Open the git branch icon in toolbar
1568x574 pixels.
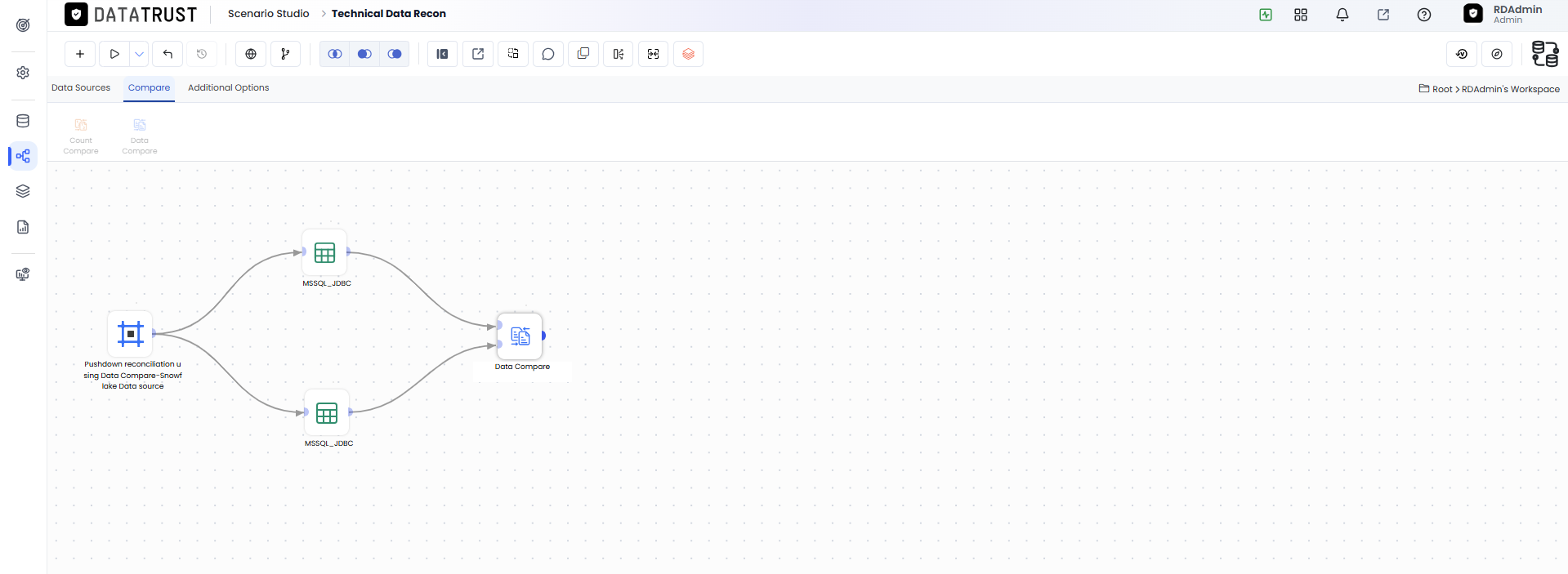[x=285, y=54]
